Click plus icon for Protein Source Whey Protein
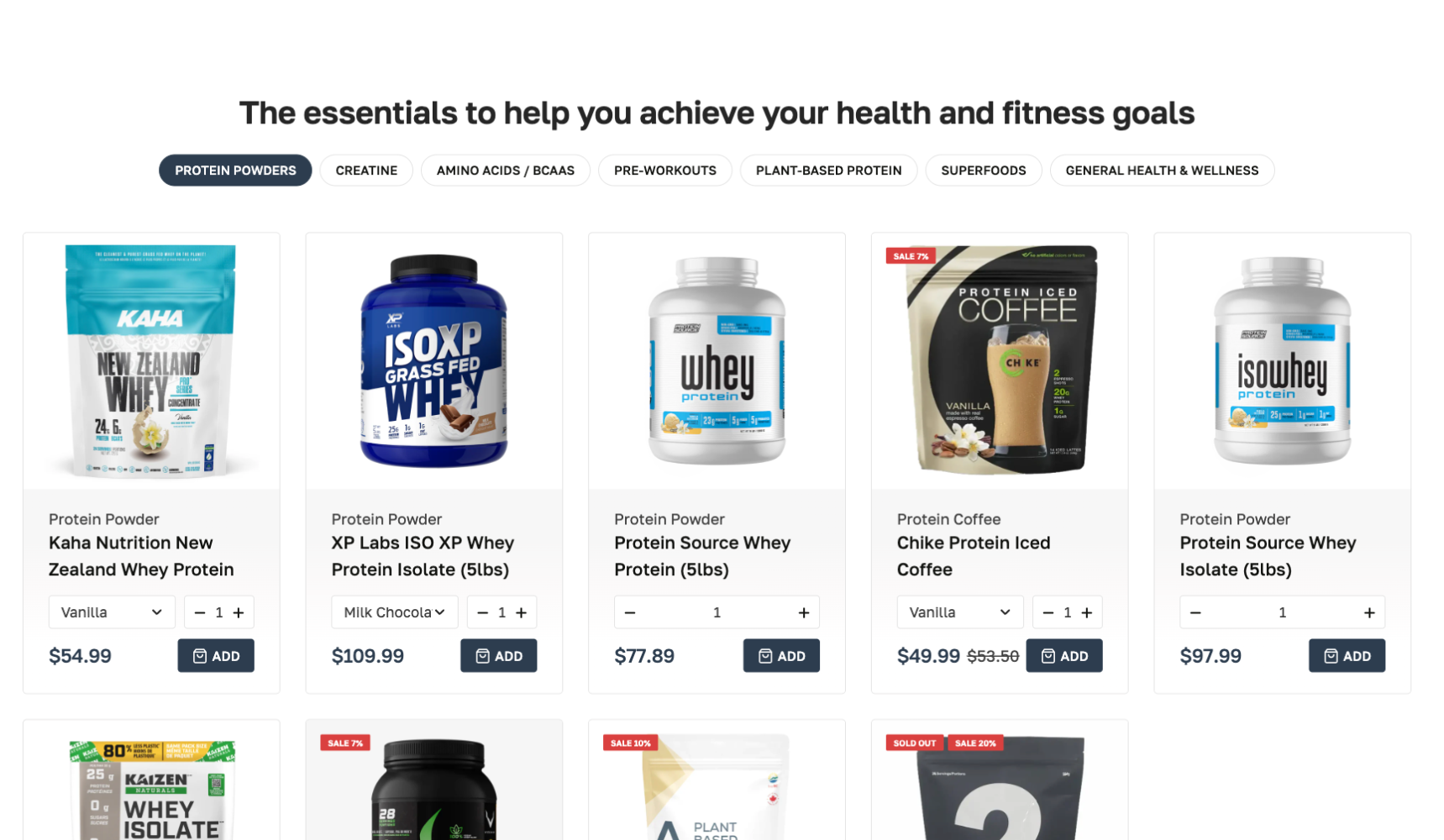Screen dimensions: 1444x840 point(803,613)
